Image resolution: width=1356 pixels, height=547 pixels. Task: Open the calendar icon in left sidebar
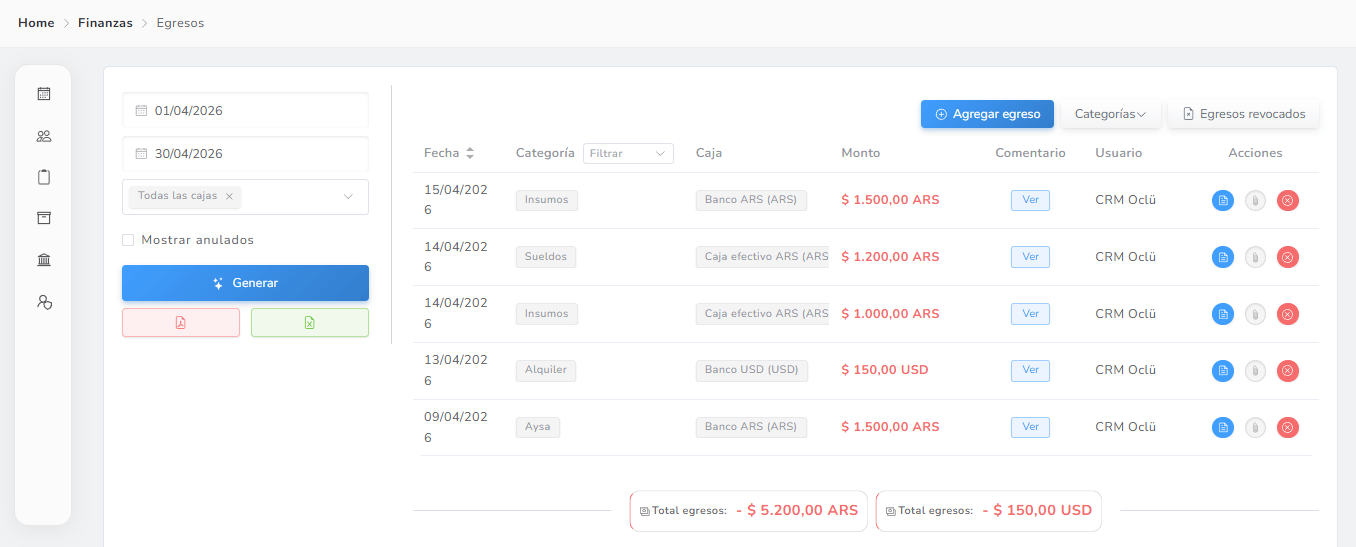pyautogui.click(x=43, y=94)
